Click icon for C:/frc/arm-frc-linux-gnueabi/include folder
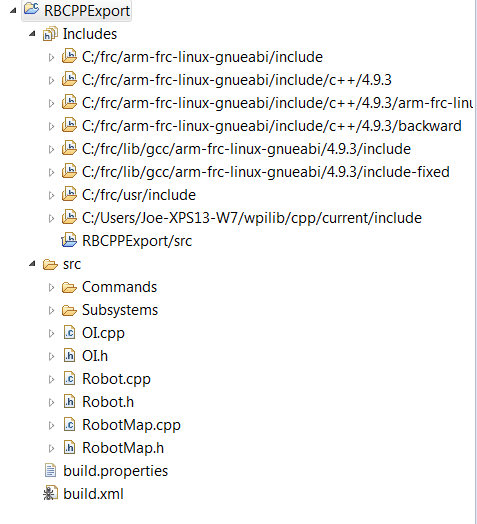 pos(69,56)
